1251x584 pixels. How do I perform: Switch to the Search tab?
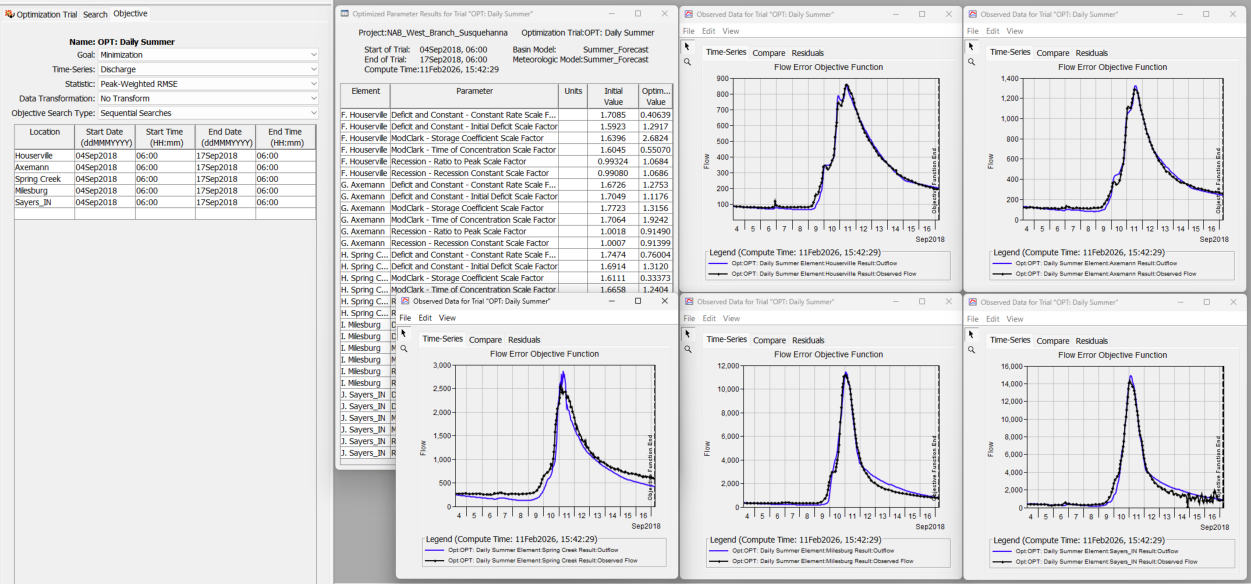[95, 14]
